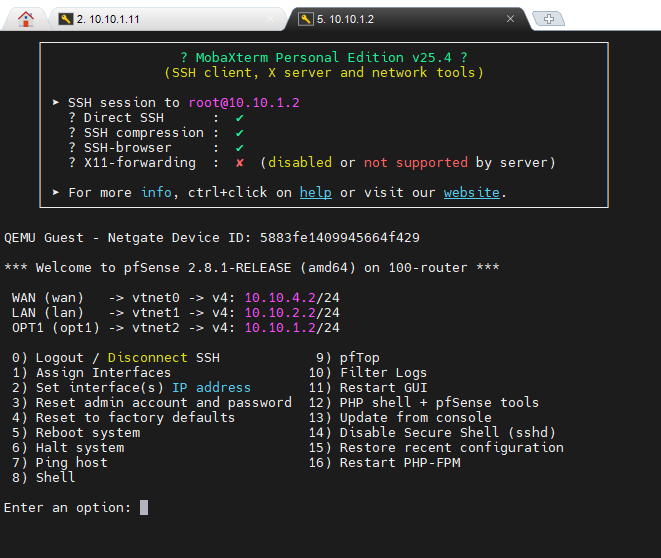
Task: Click the Netgate Device ID value
Action: pyautogui.click(x=339, y=238)
